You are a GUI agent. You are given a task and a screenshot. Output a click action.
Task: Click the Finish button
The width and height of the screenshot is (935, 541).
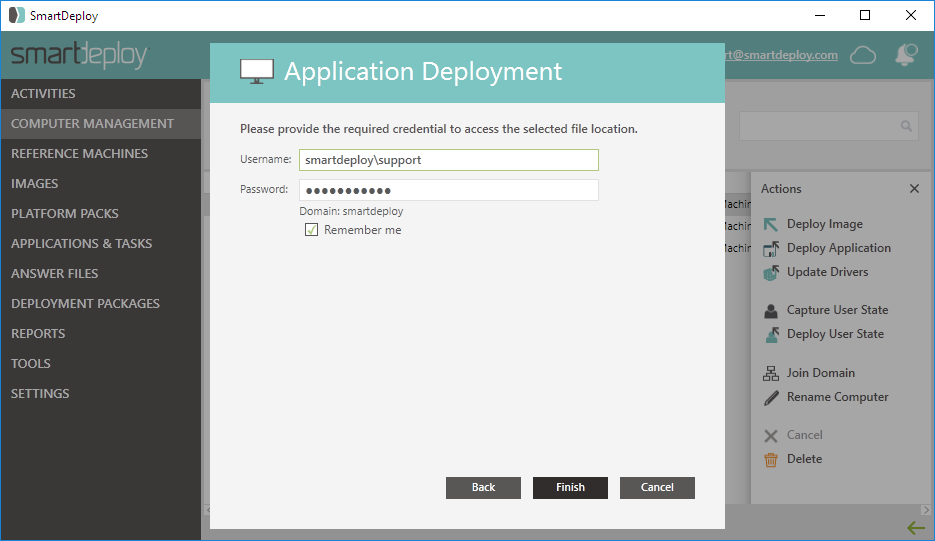(570, 487)
